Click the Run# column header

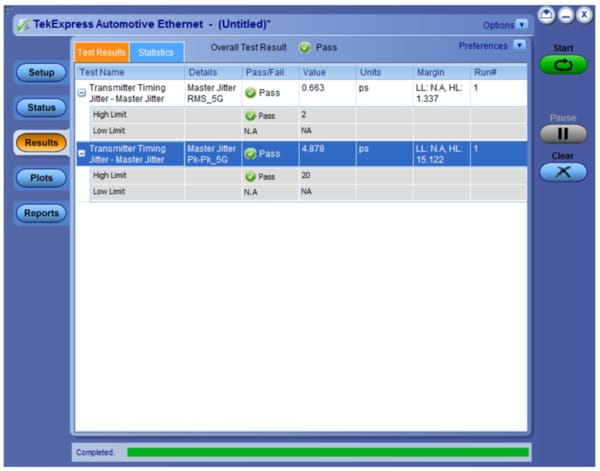coord(498,72)
